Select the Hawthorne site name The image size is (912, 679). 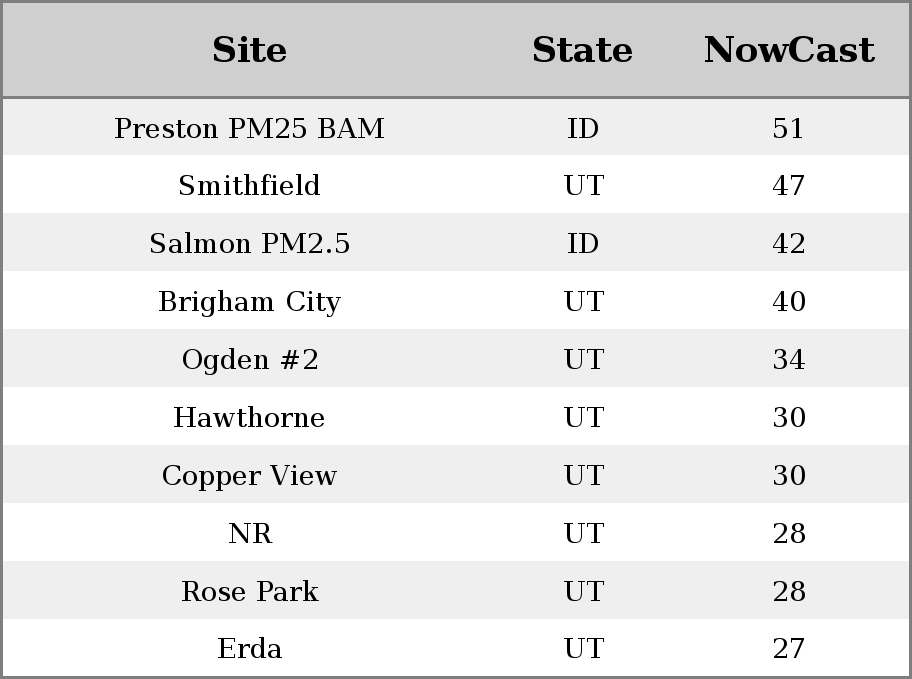click(x=249, y=417)
